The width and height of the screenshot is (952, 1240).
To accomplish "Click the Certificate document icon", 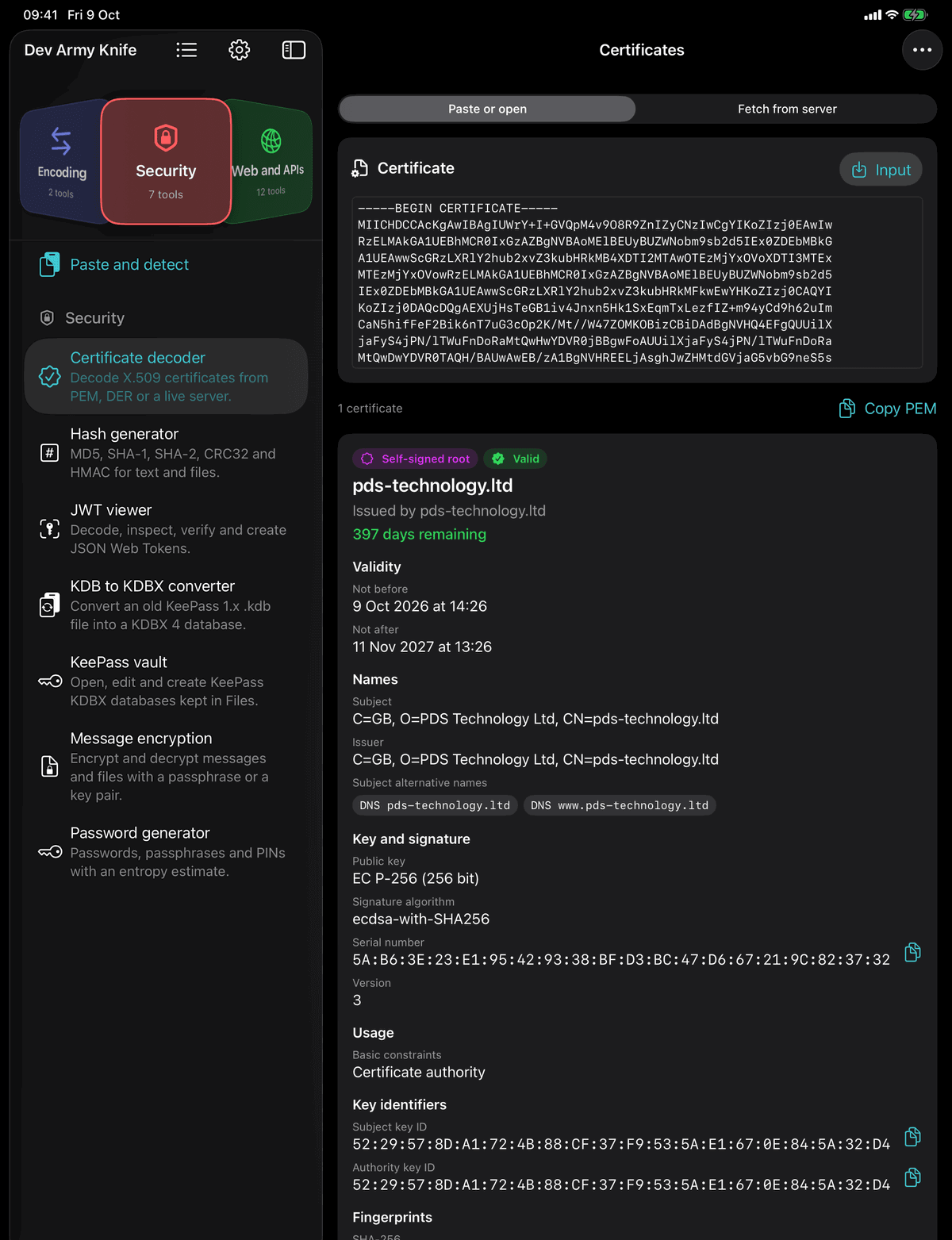I will 360,168.
